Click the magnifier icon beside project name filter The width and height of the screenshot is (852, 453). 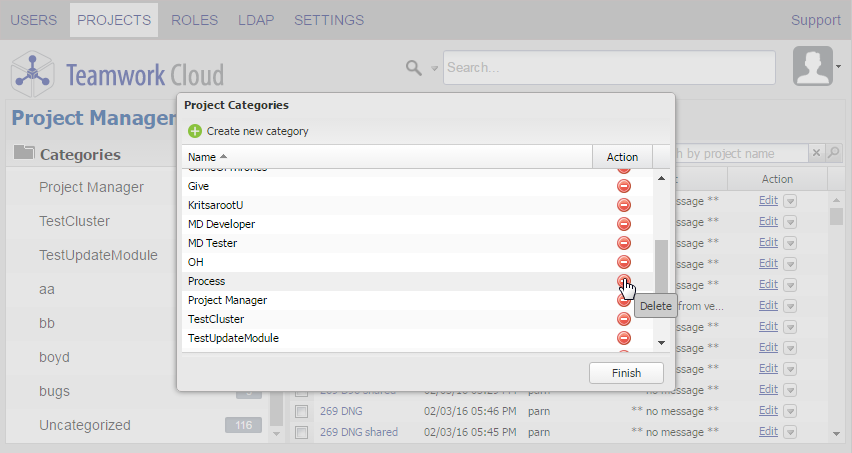click(834, 153)
